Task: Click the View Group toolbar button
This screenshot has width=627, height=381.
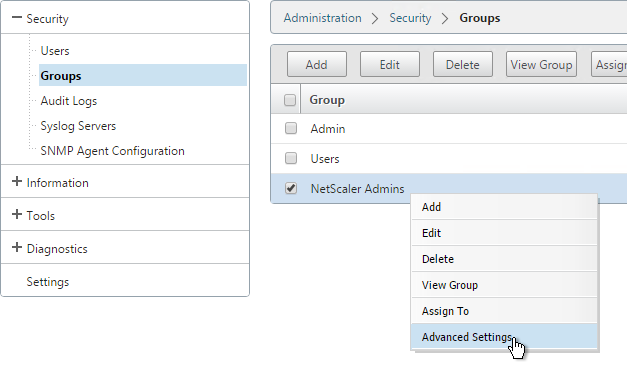Action: tap(541, 64)
